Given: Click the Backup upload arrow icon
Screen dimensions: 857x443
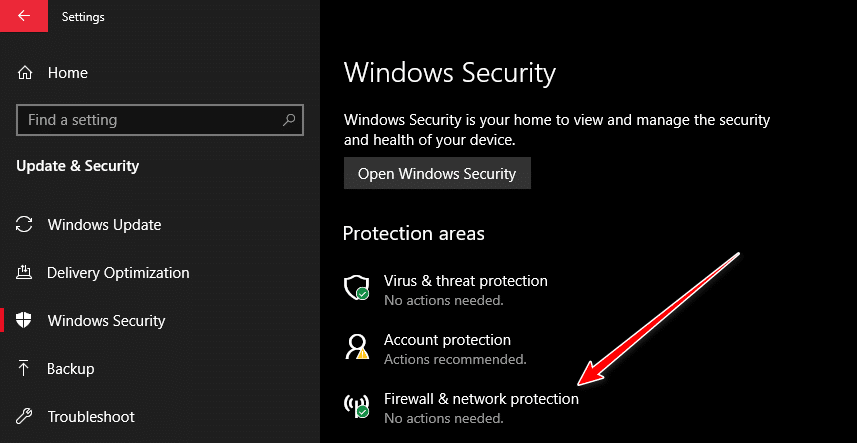Looking at the screenshot, I should (x=26, y=369).
